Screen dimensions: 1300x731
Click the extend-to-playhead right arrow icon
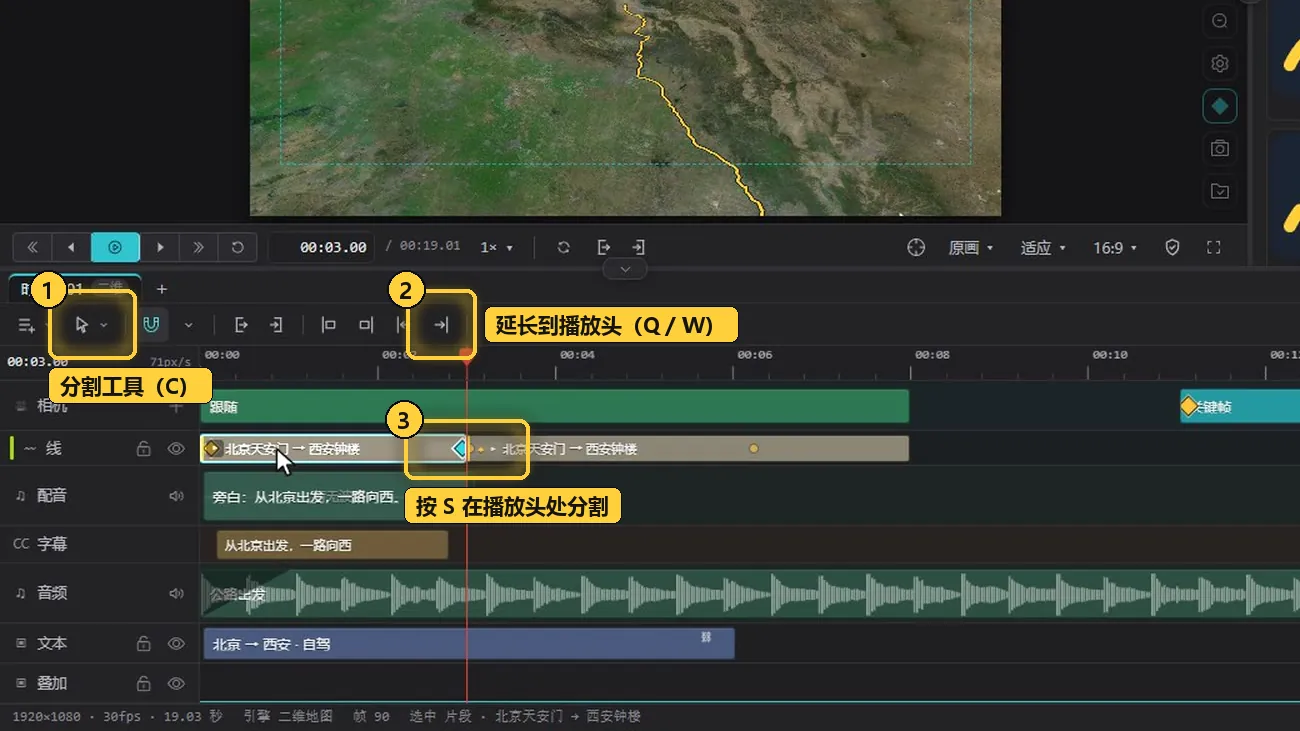[x=441, y=325]
